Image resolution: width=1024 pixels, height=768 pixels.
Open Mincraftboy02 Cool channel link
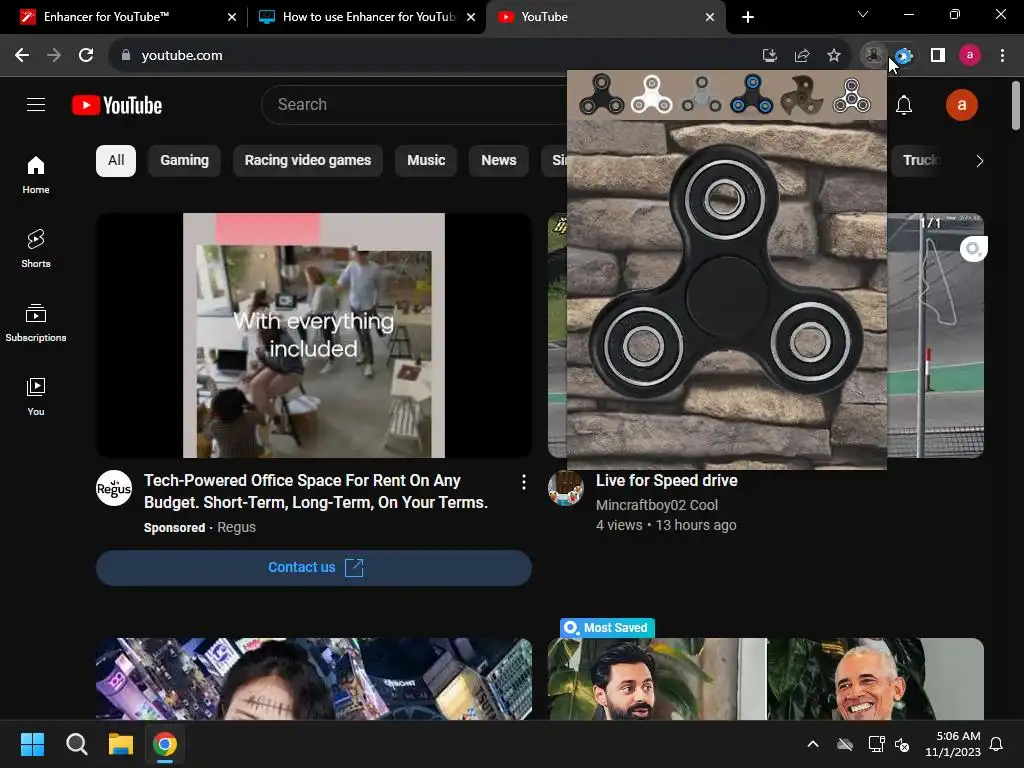657,505
